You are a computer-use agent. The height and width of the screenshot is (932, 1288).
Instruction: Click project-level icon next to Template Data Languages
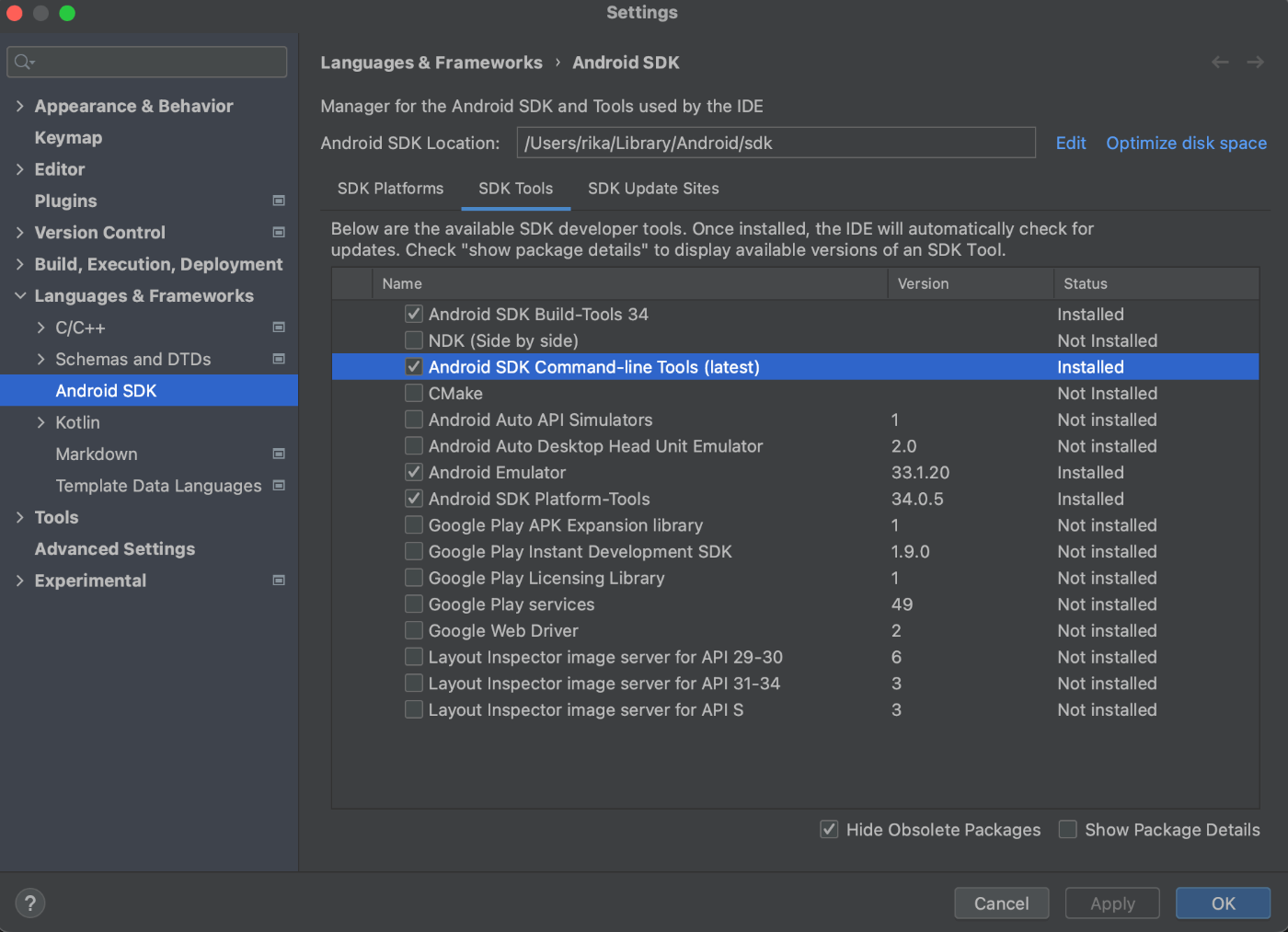tap(279, 486)
